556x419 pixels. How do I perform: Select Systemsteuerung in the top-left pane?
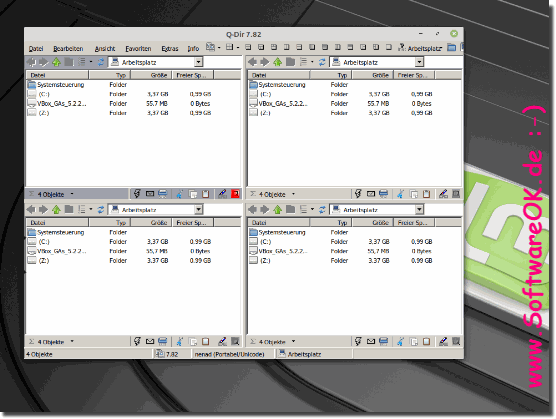56,85
